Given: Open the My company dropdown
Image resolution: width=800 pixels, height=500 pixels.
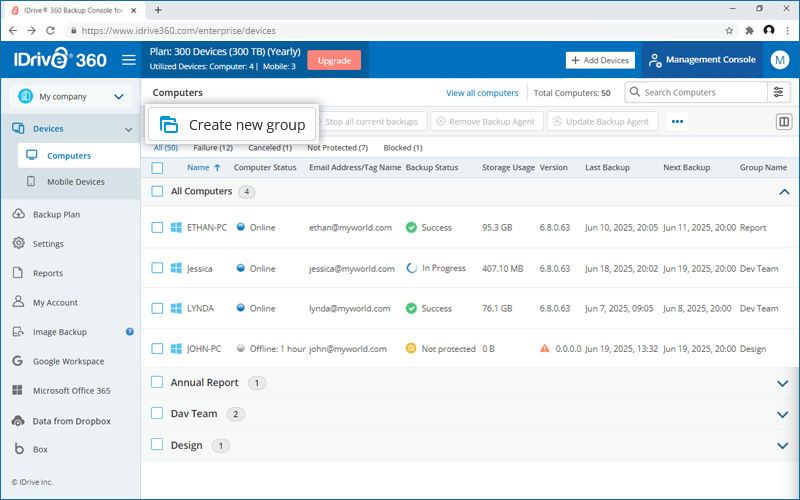Looking at the screenshot, I should pos(70,96).
